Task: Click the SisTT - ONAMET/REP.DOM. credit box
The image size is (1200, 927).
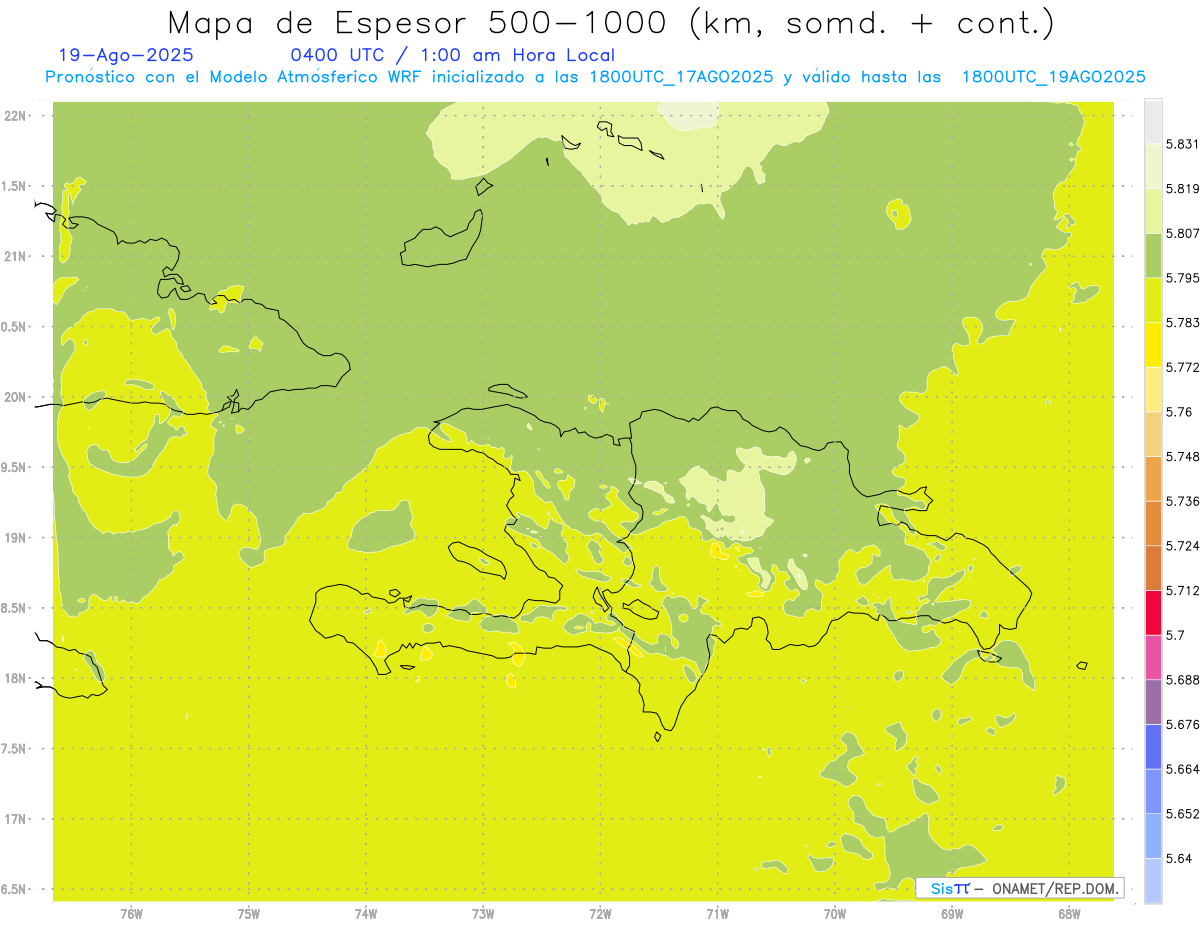Action: tap(1020, 888)
